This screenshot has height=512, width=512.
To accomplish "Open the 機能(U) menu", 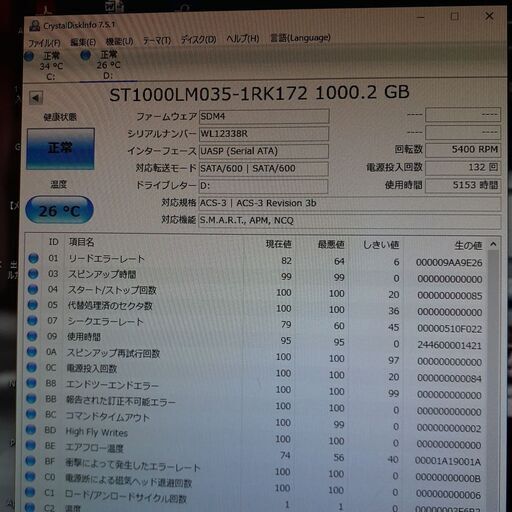I will [x=119, y=41].
